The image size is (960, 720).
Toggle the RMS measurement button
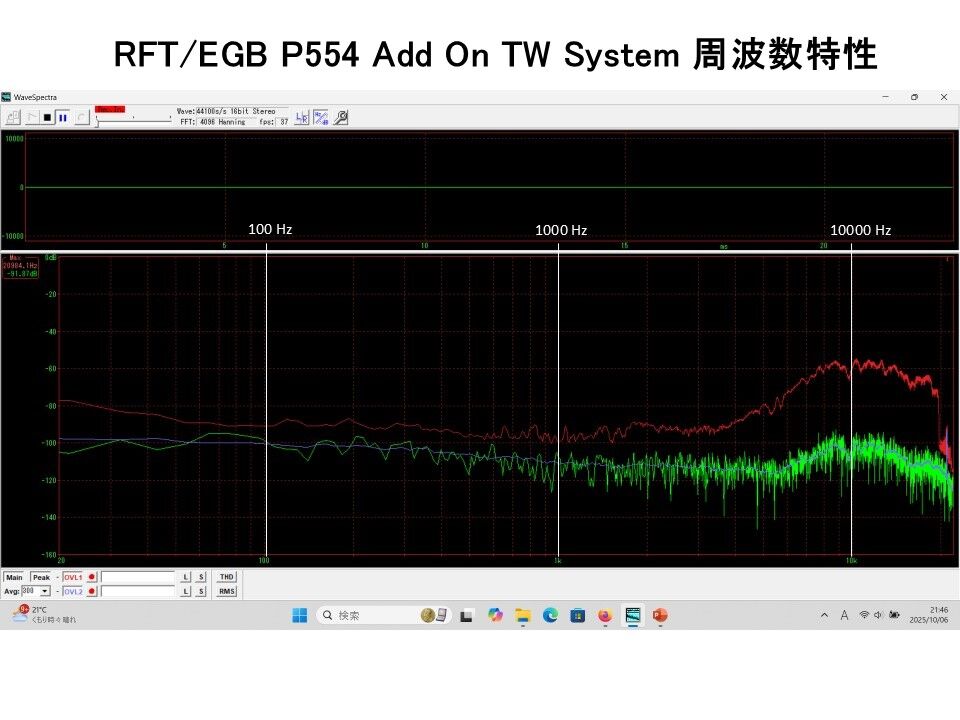click(x=227, y=591)
